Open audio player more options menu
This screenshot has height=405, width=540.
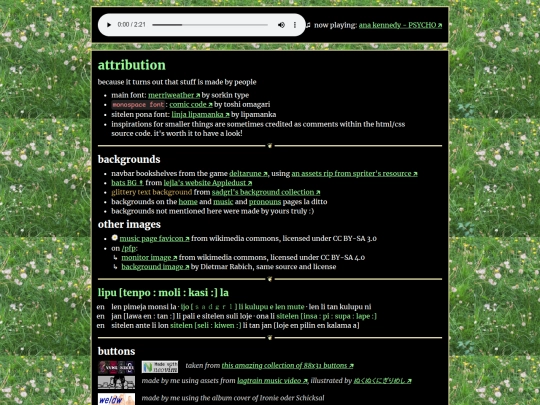click(295, 25)
